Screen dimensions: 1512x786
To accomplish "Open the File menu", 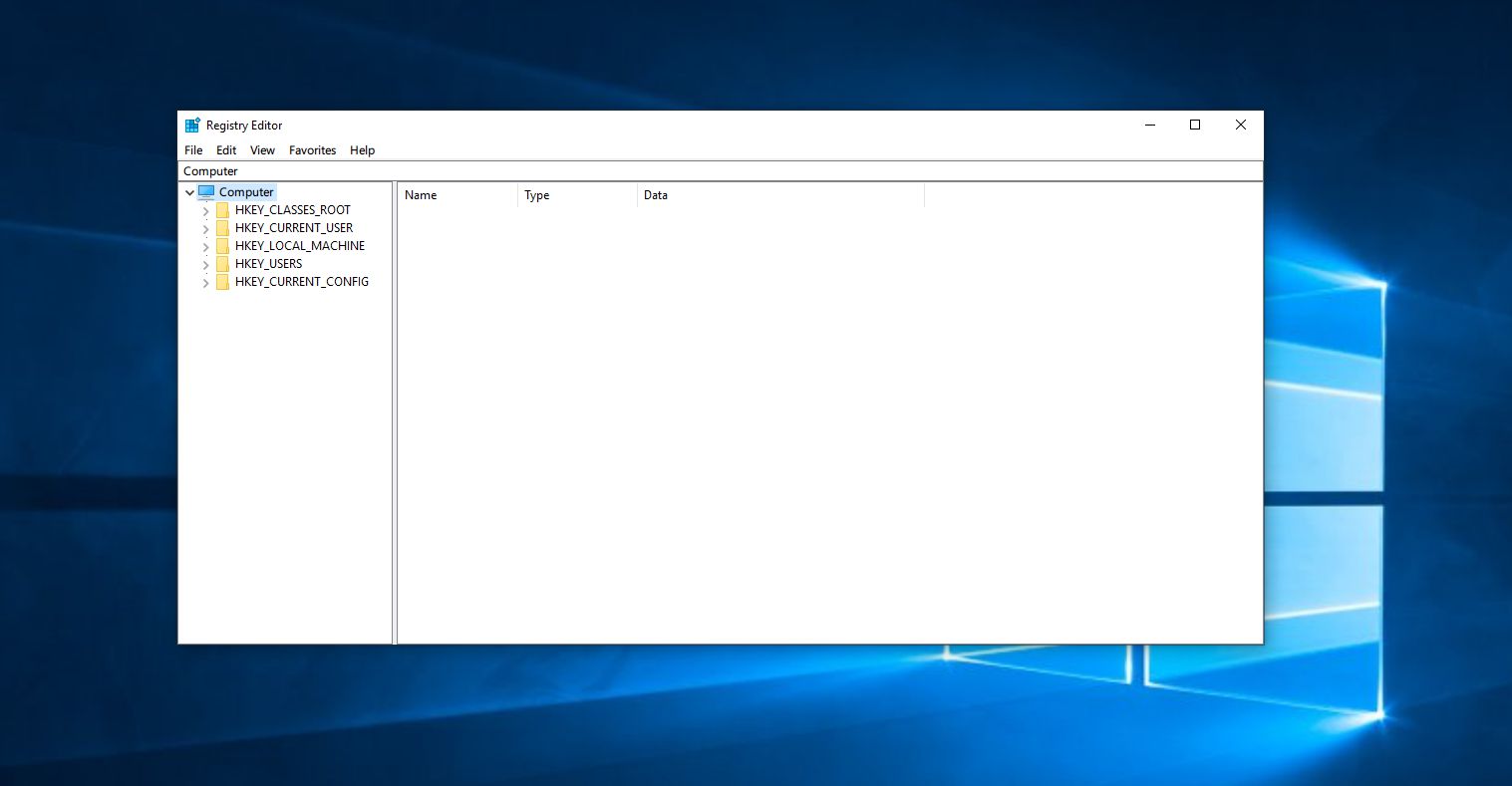I will (193, 150).
